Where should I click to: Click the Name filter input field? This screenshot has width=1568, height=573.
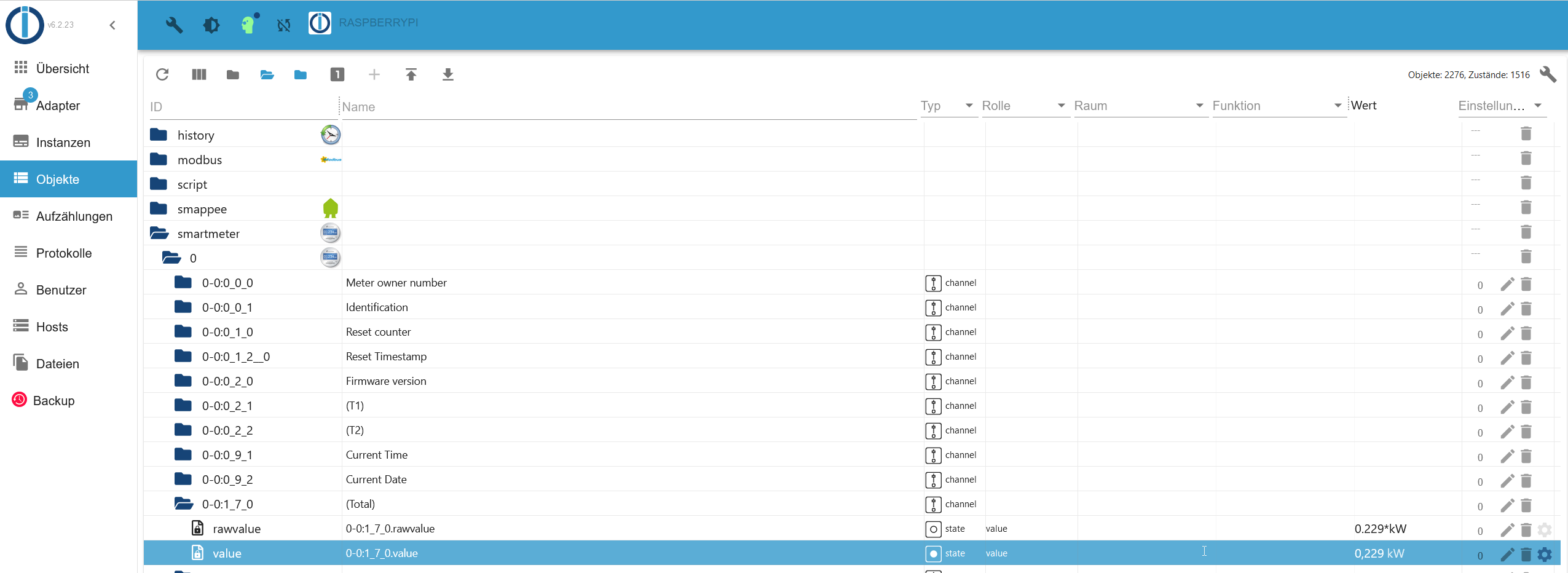point(628,107)
